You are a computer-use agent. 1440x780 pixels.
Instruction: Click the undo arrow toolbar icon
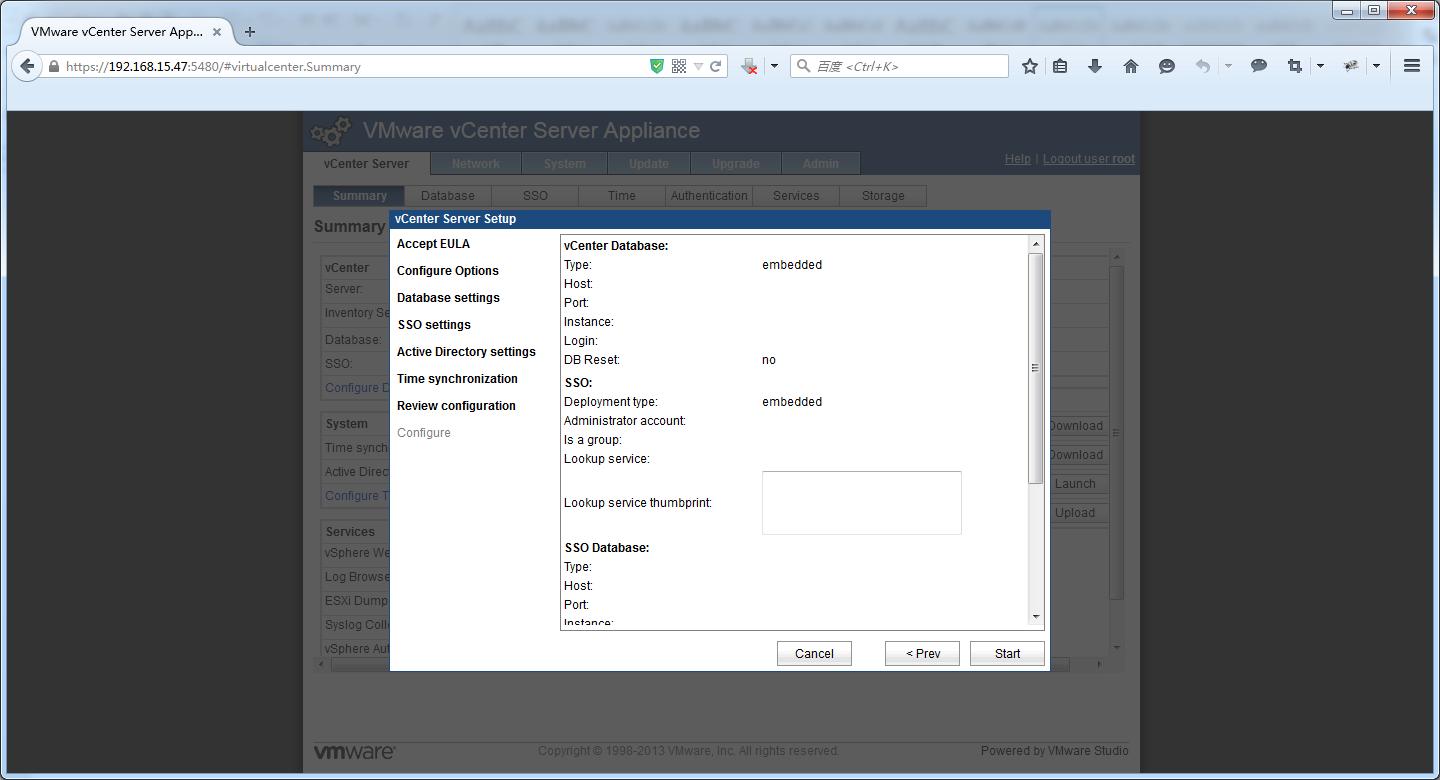[1203, 66]
